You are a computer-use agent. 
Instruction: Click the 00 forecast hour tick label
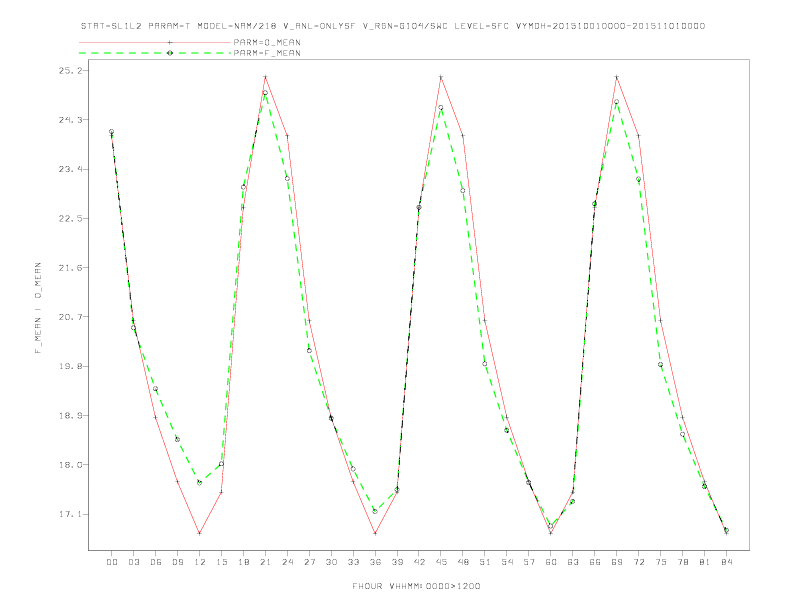tap(112, 562)
